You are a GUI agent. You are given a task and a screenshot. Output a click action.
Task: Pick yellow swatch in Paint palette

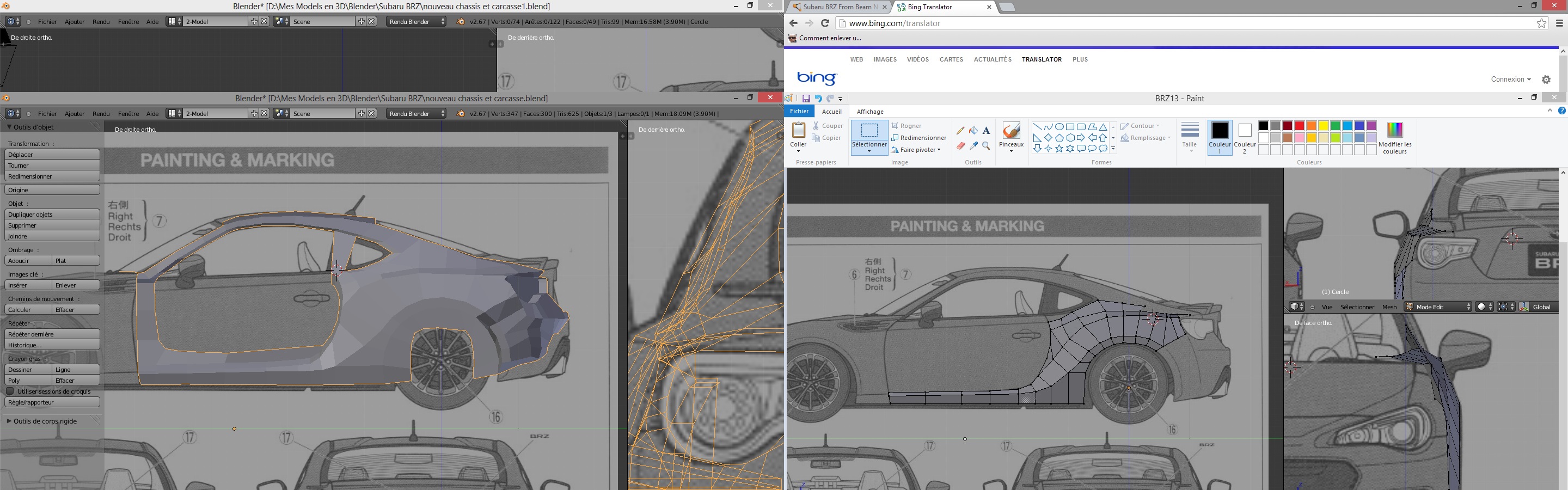1324,126
